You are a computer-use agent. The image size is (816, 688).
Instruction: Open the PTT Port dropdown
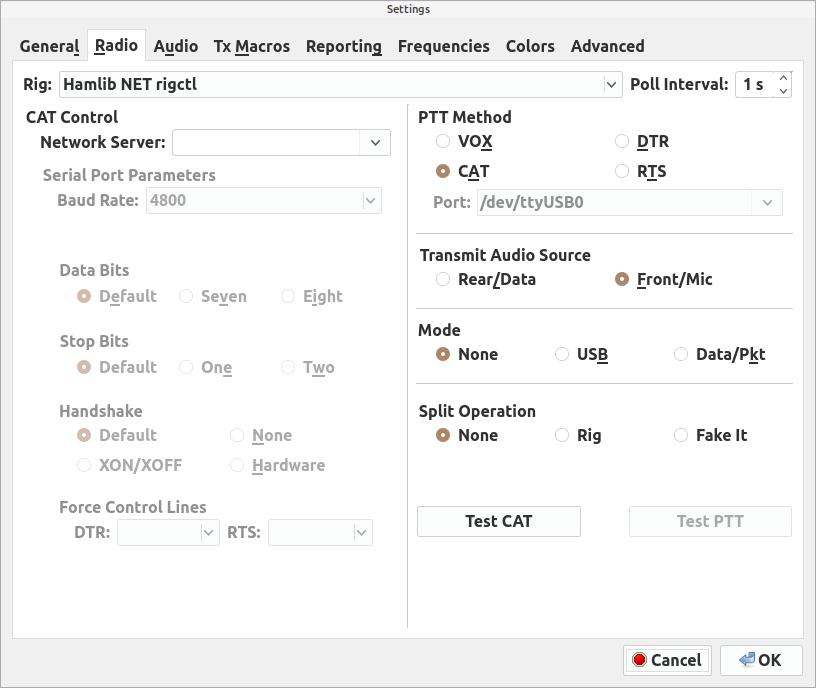pos(767,202)
